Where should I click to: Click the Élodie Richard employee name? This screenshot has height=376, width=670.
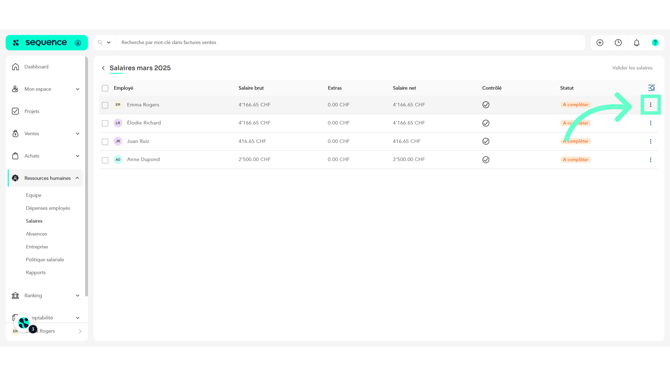click(x=144, y=123)
